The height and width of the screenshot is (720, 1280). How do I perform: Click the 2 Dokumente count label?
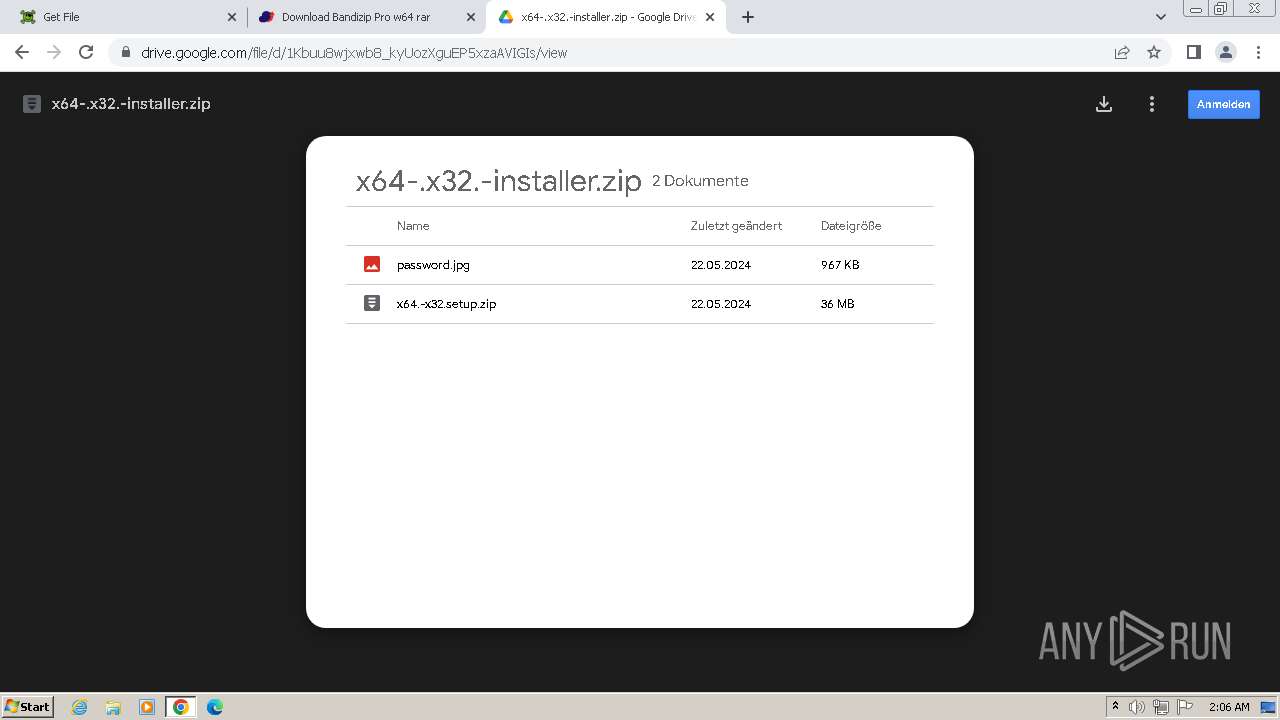700,181
